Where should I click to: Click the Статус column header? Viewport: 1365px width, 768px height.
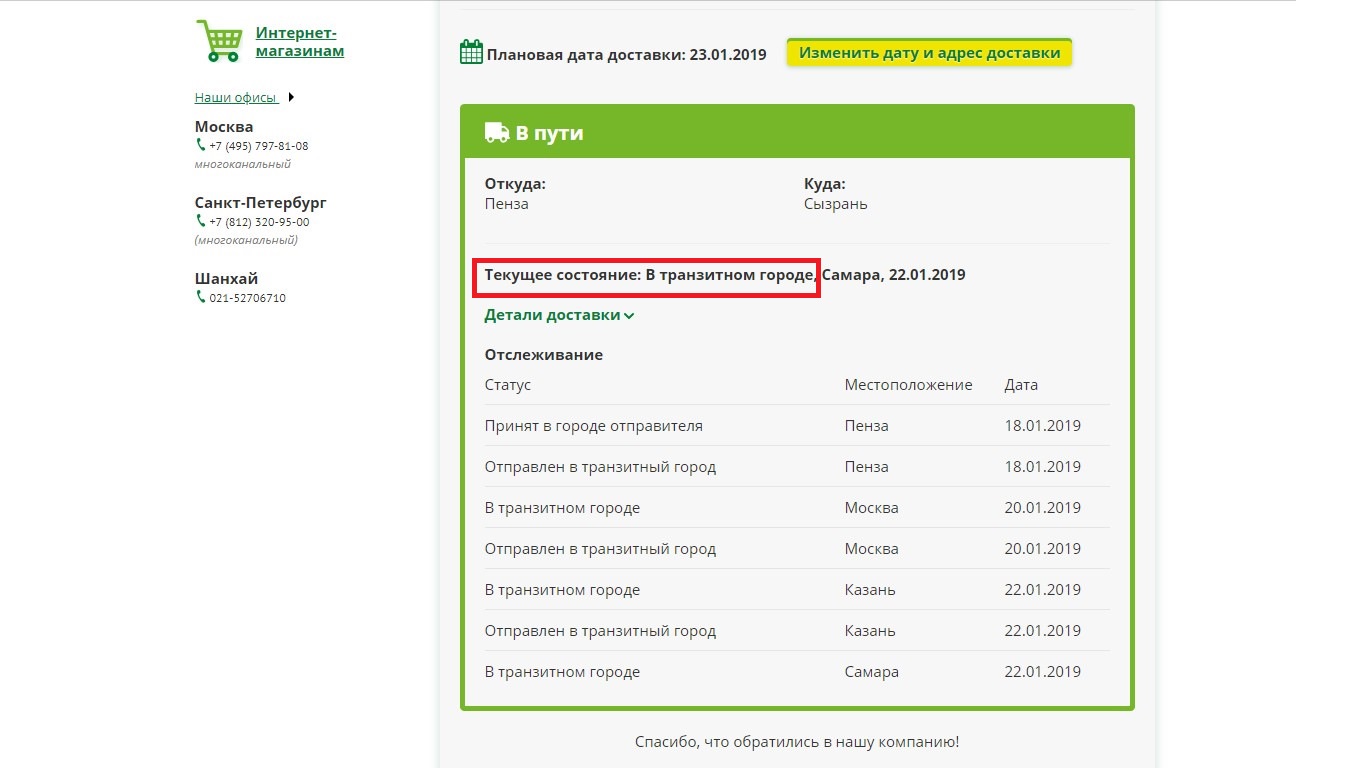508,385
